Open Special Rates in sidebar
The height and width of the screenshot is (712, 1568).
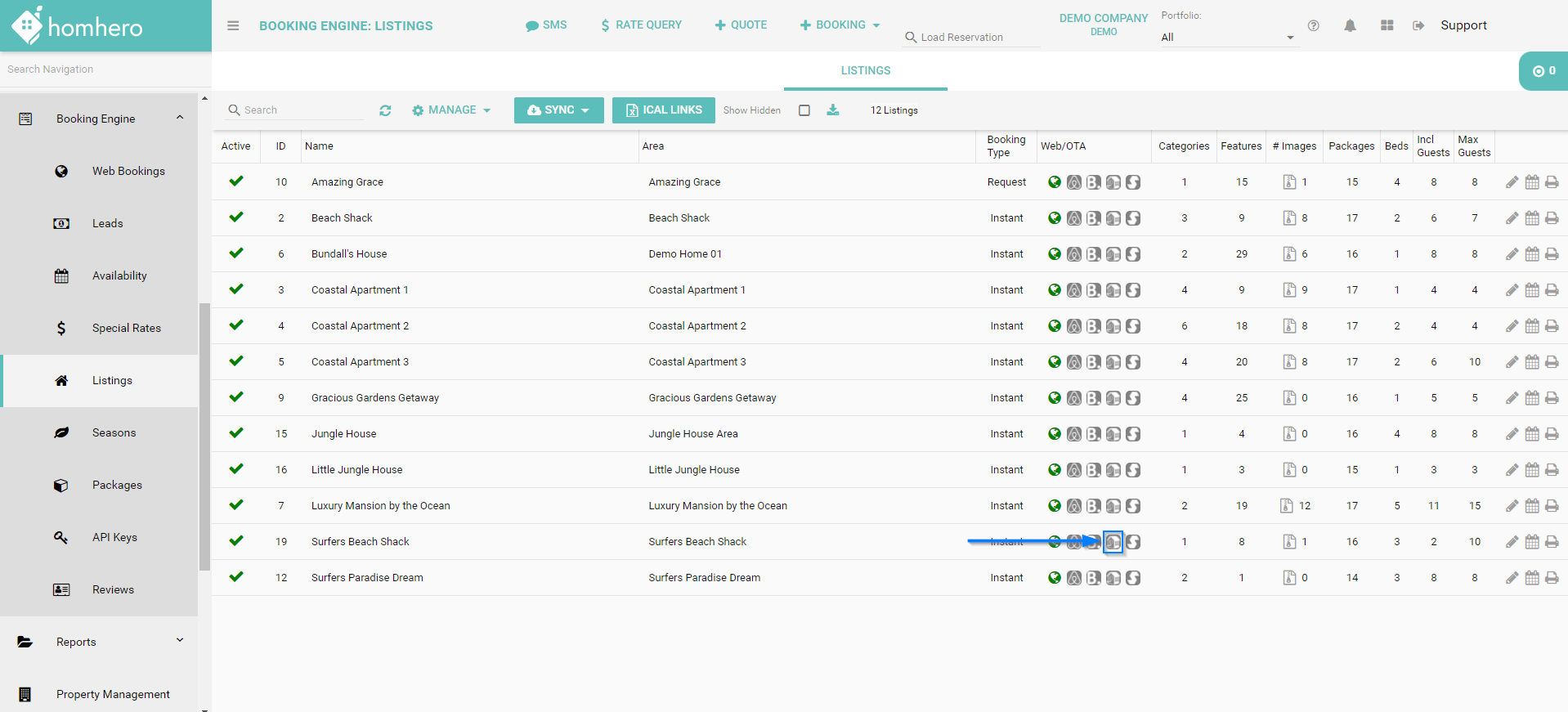coord(126,328)
